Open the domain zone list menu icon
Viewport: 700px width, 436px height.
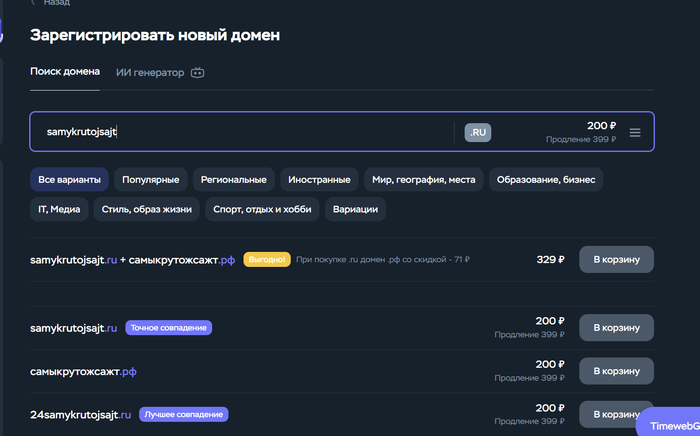[x=635, y=133]
